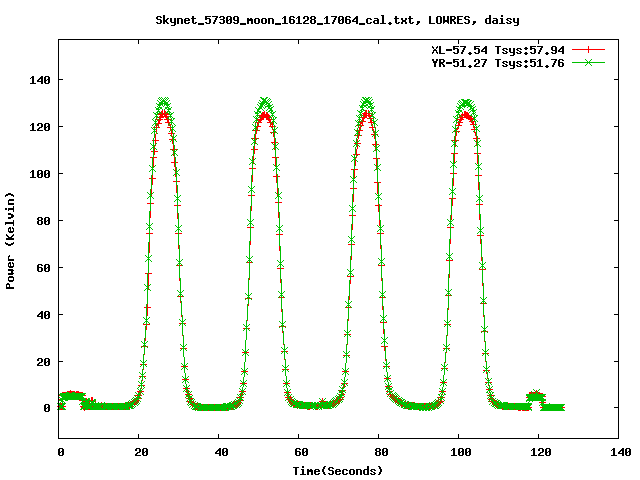Click the 140 tick label on x-axis

(x=620, y=452)
